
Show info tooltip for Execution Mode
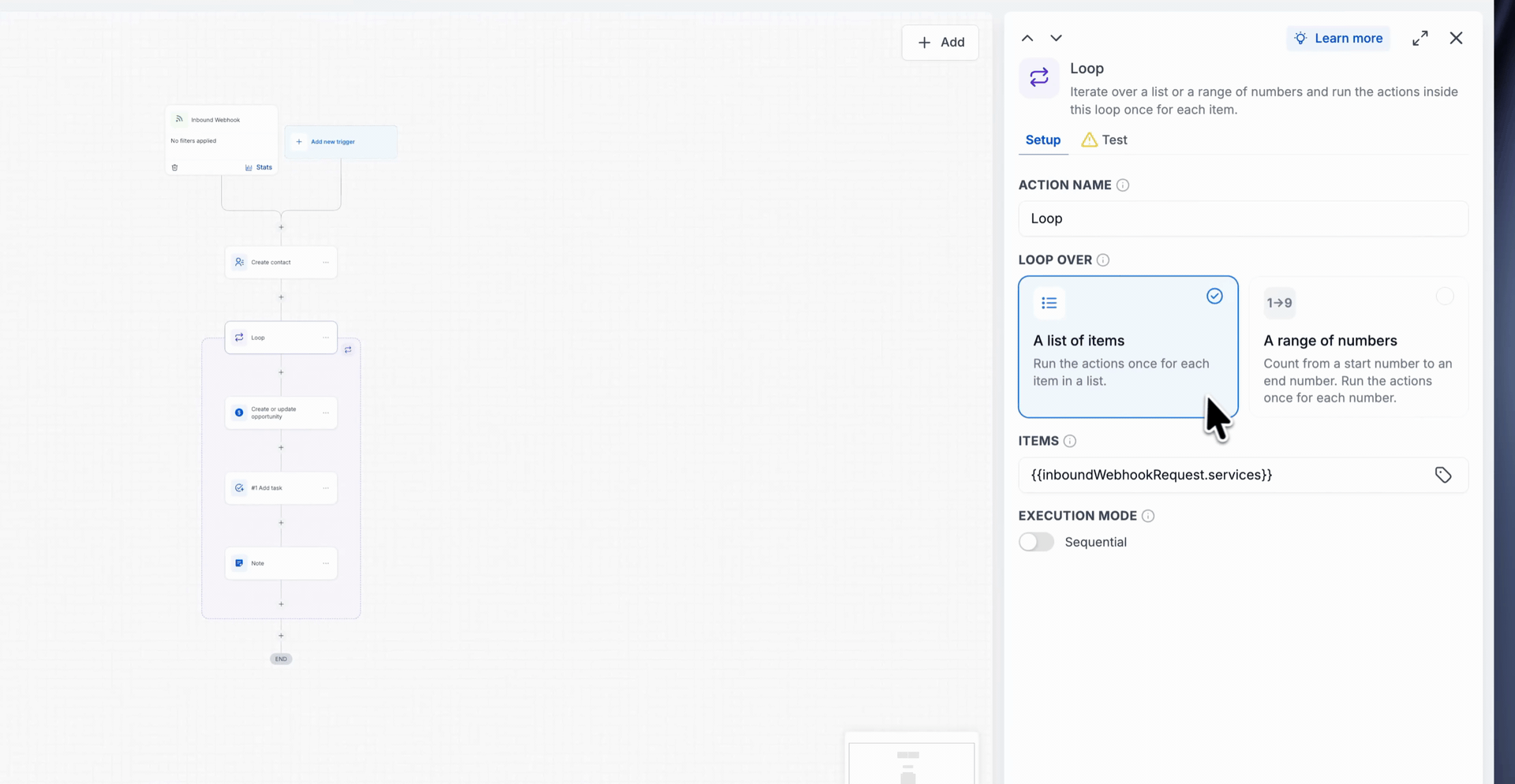1148,516
